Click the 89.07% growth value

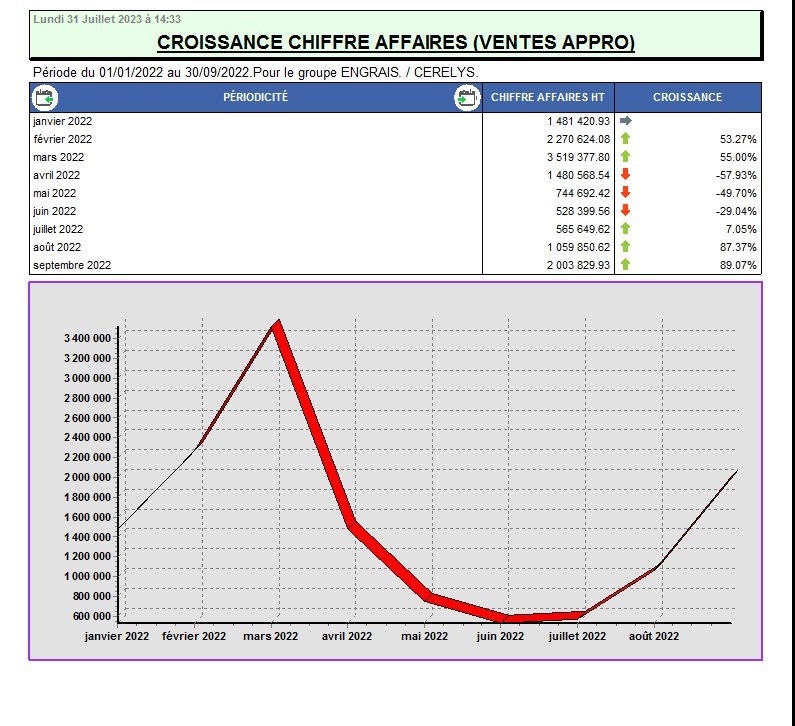click(737, 265)
